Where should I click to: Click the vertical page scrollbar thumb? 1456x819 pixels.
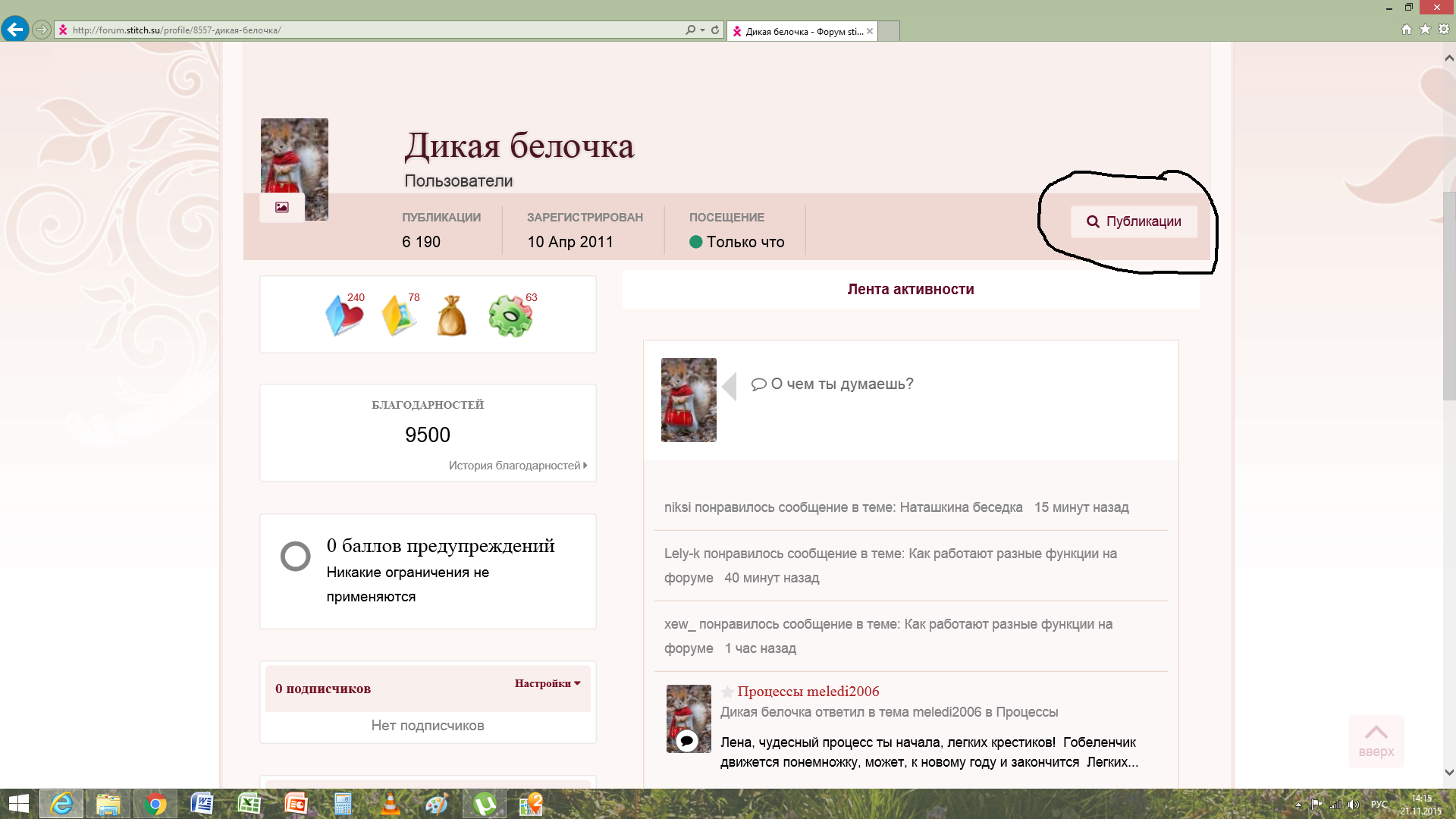point(1449,296)
